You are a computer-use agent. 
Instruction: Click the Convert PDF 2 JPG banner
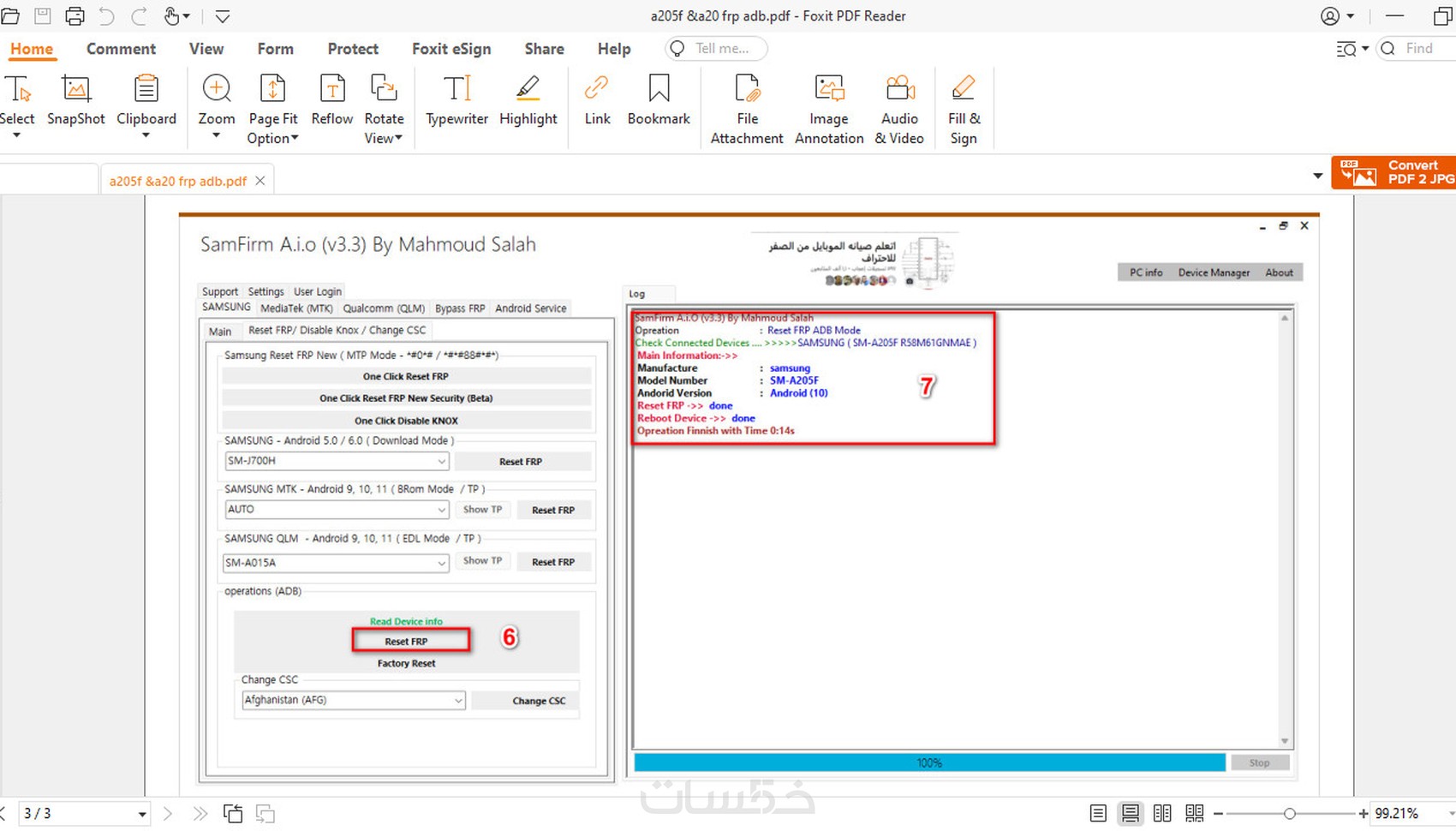1393,172
